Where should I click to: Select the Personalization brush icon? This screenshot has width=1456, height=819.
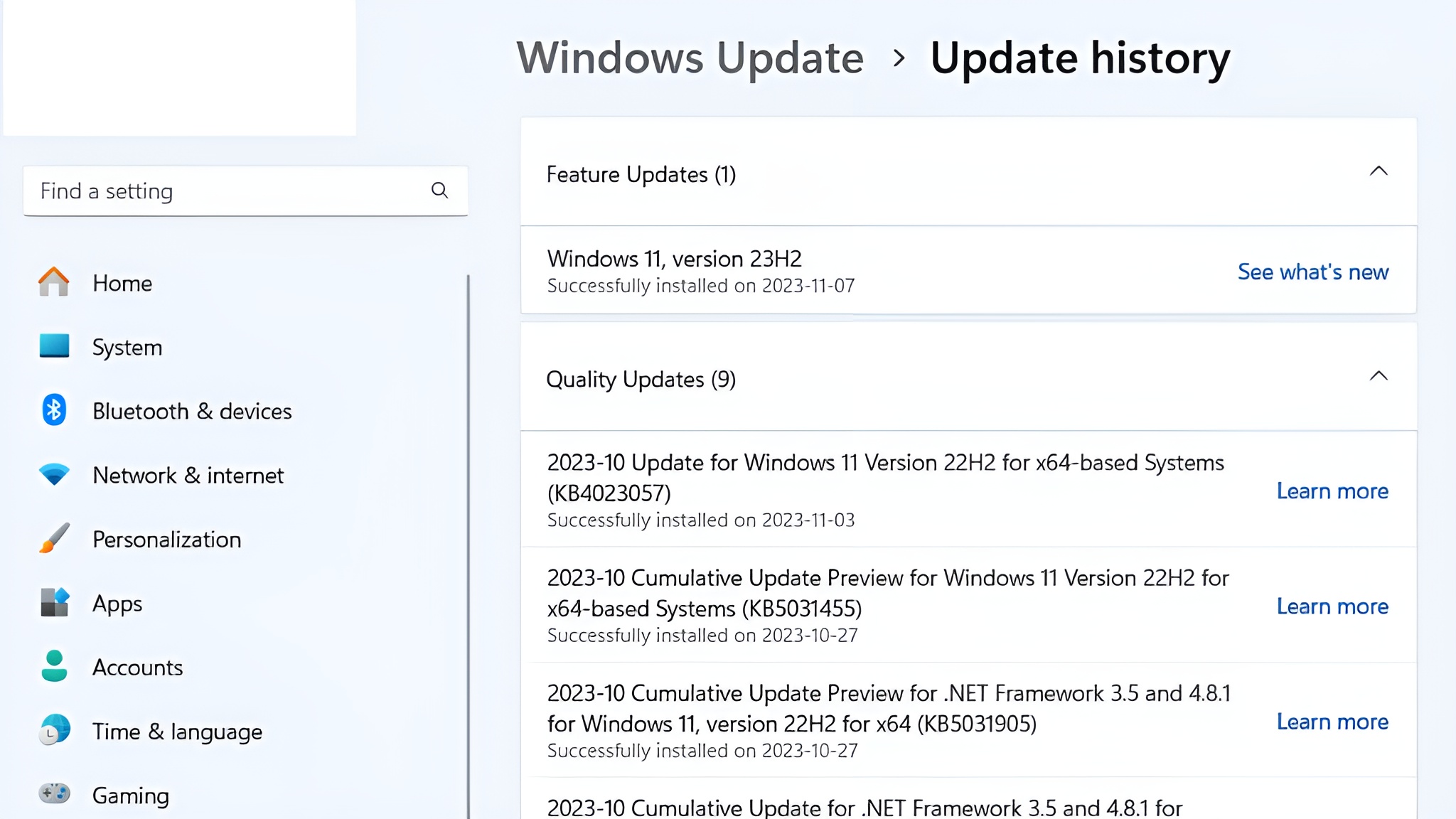(54, 539)
